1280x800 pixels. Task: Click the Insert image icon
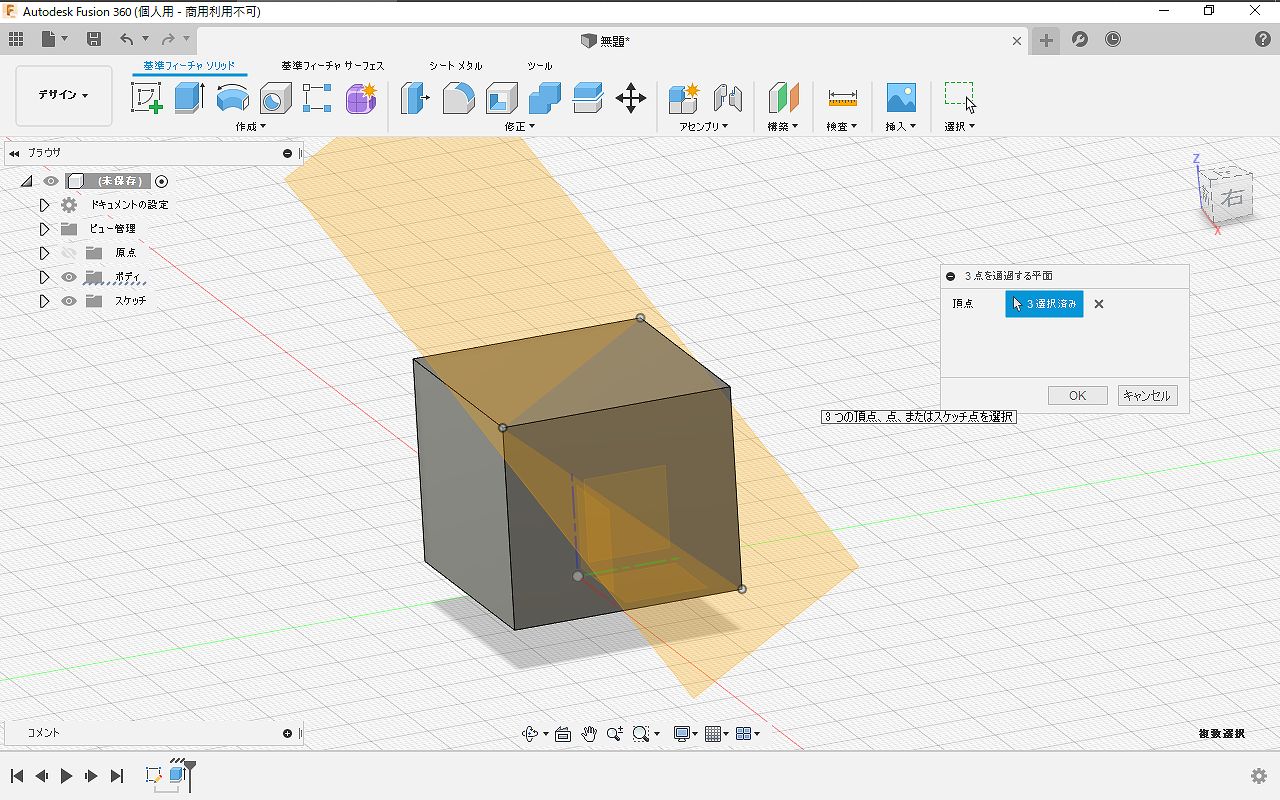pos(901,98)
